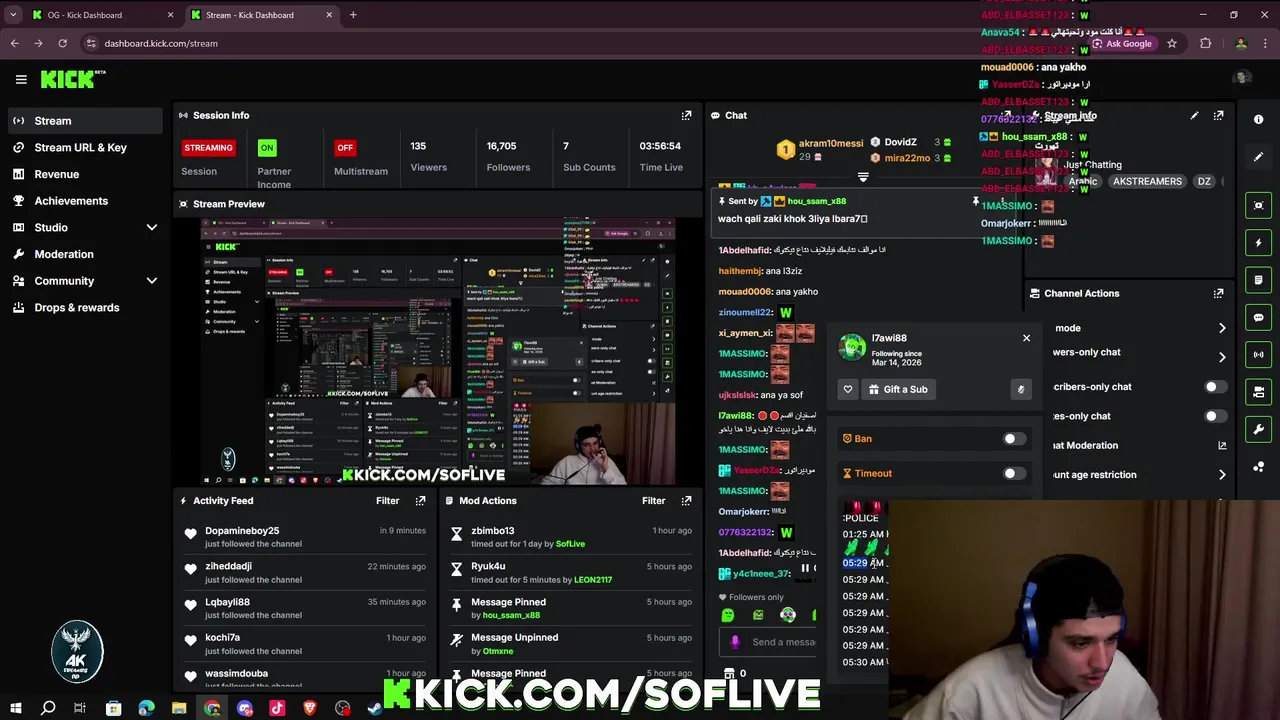1280x720 pixels.
Task: Open the external Chat Moderation link
Action: click(1222, 445)
